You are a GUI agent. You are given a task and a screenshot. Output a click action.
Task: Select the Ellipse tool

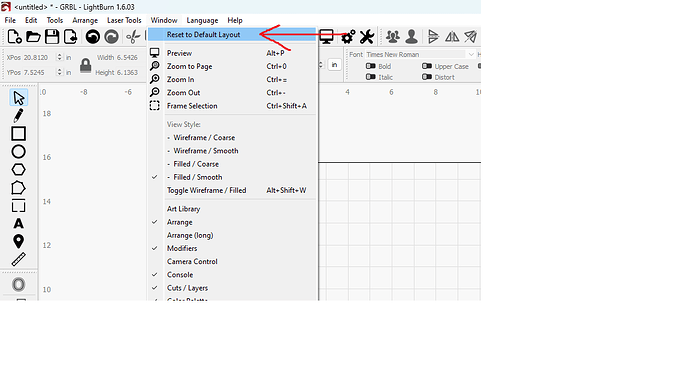(x=18, y=152)
